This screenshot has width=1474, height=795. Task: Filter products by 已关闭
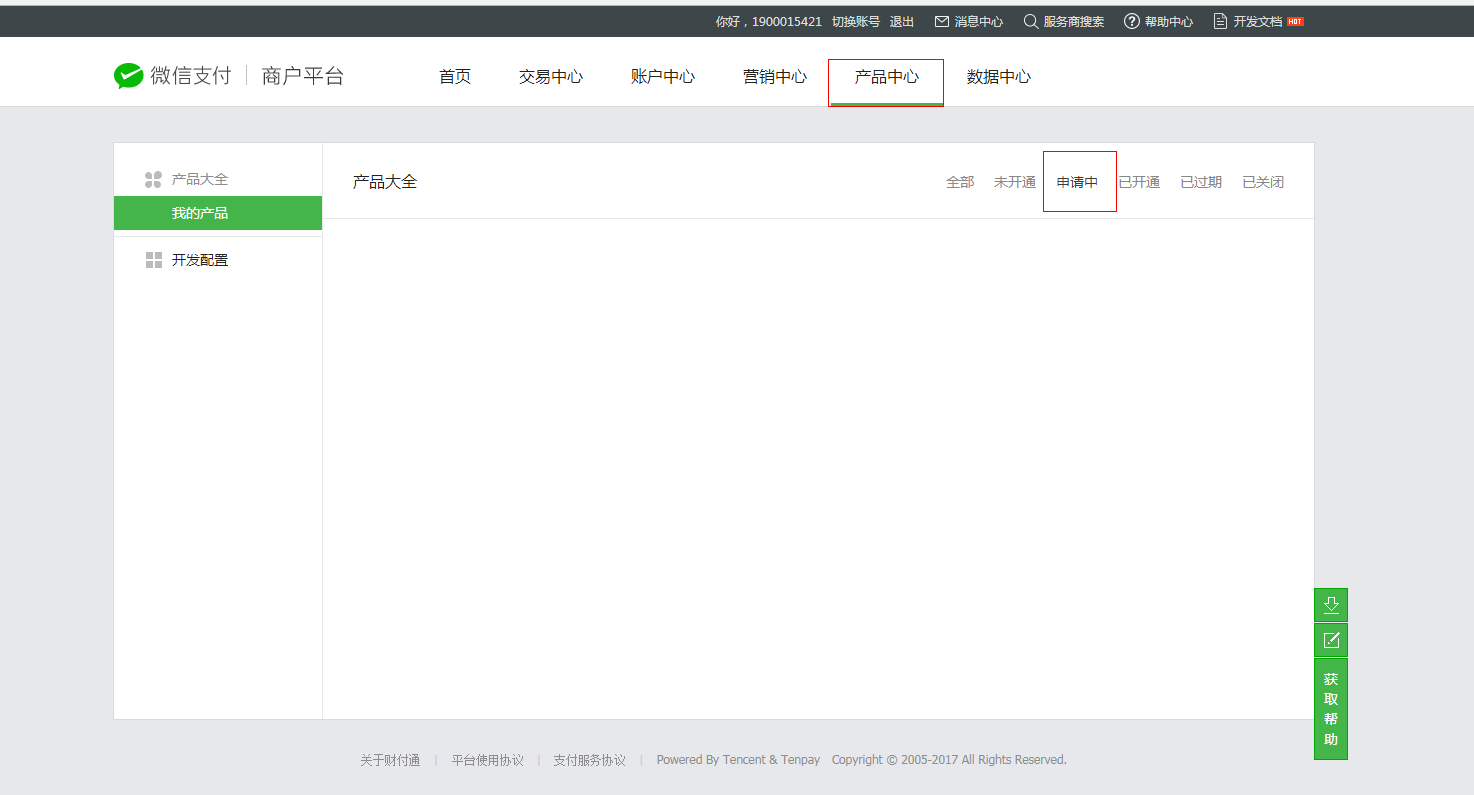pyautogui.click(x=1263, y=182)
